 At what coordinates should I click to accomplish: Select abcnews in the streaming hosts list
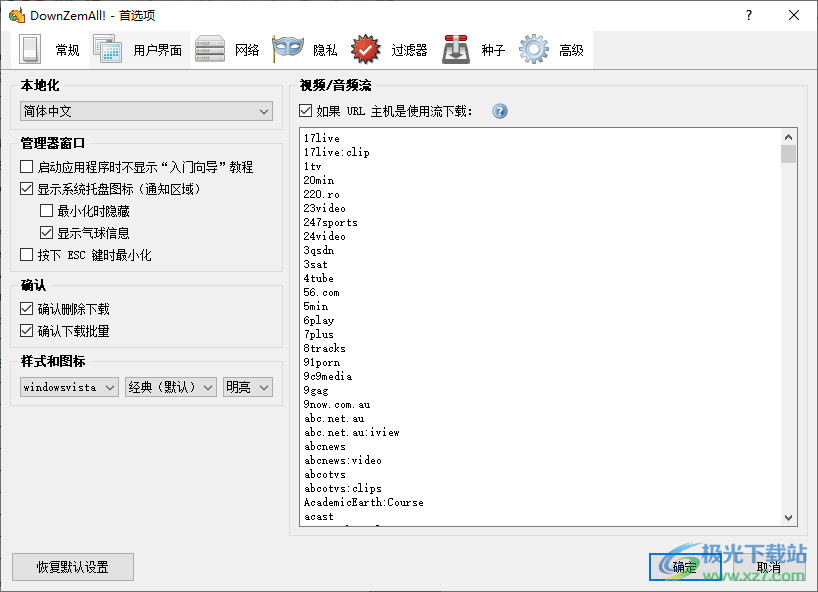pos(327,446)
